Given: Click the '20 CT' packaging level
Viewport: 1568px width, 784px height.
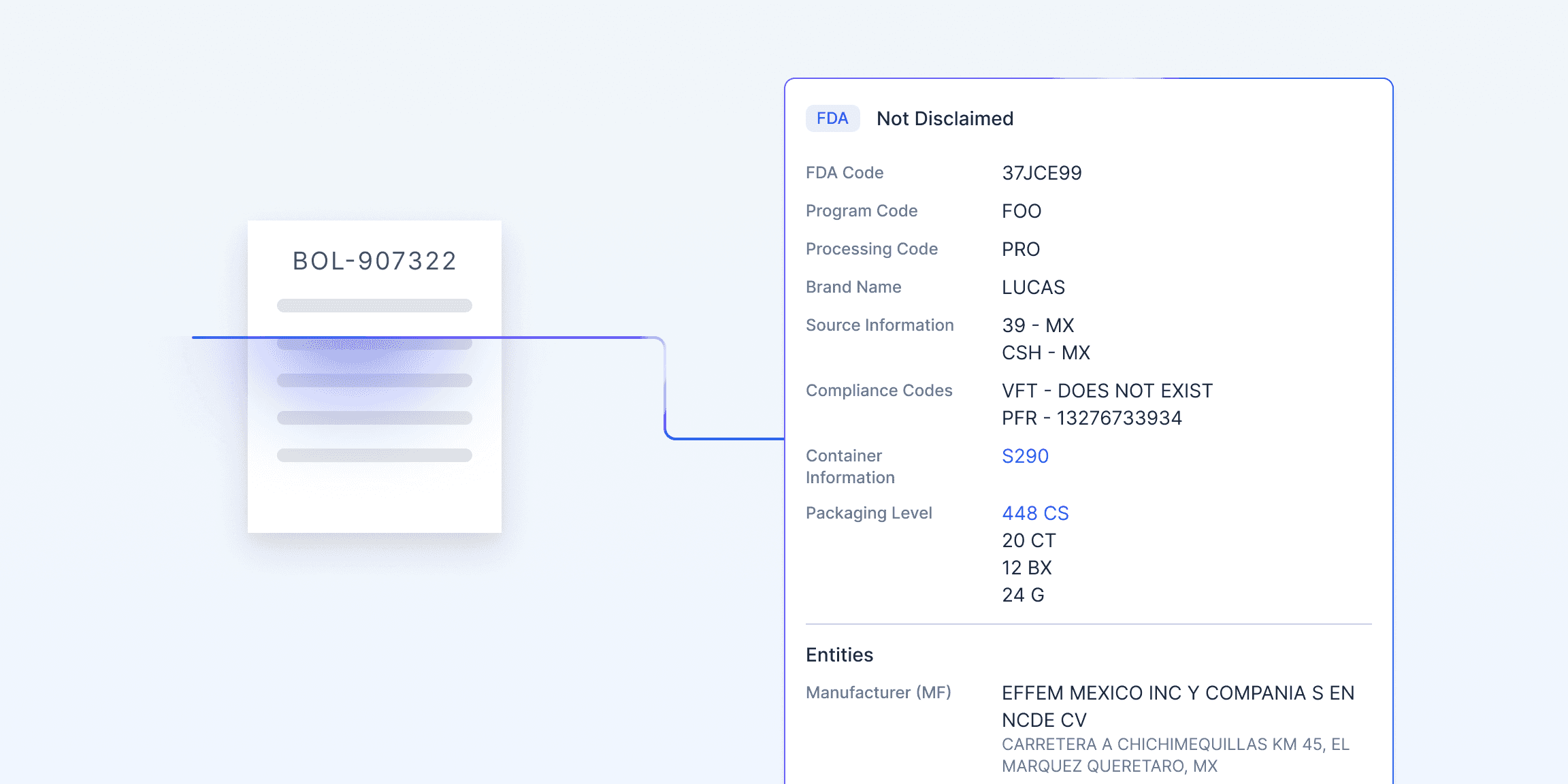Looking at the screenshot, I should (x=1029, y=540).
